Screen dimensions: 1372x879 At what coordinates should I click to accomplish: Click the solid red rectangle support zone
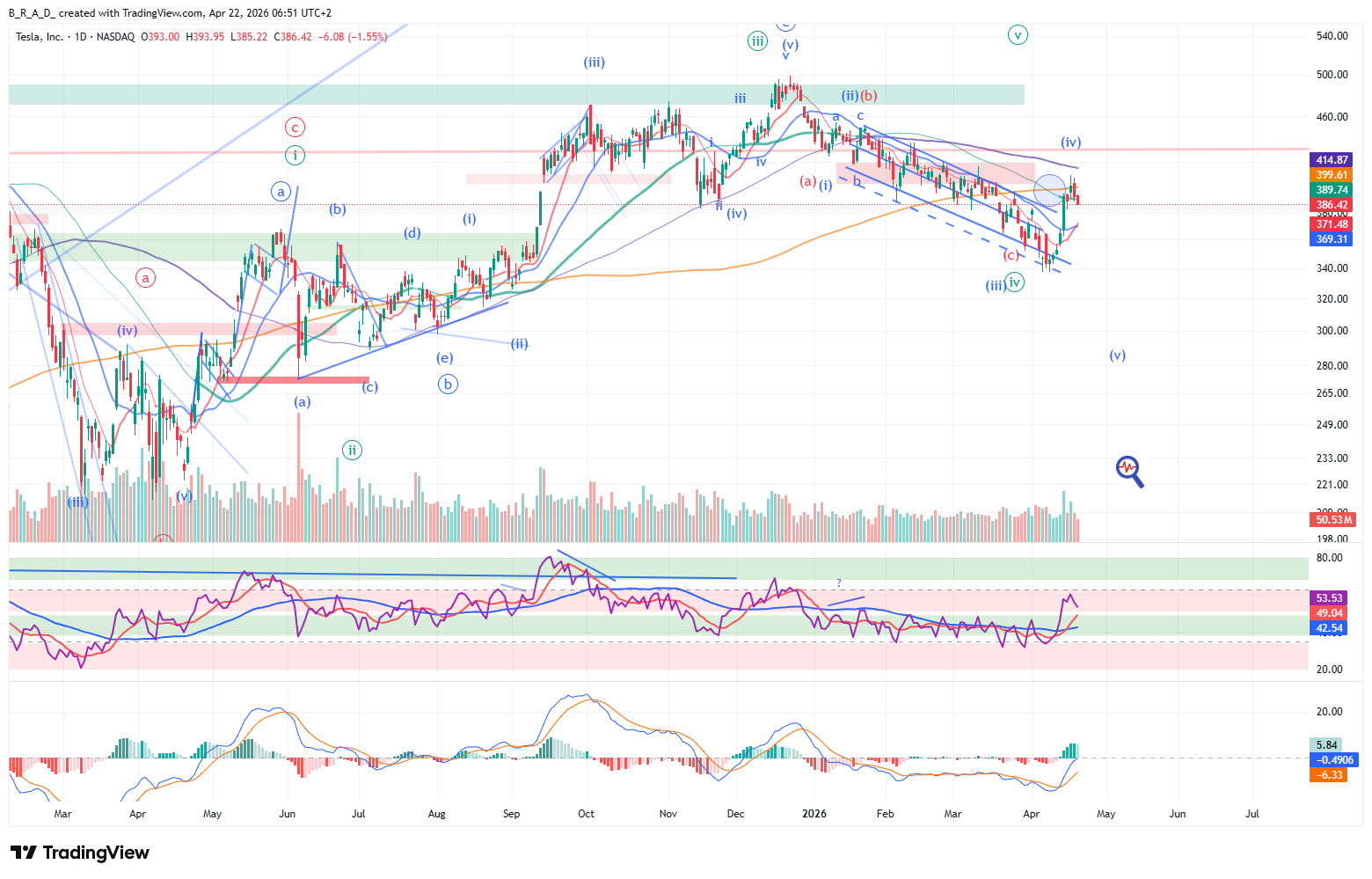[295, 380]
